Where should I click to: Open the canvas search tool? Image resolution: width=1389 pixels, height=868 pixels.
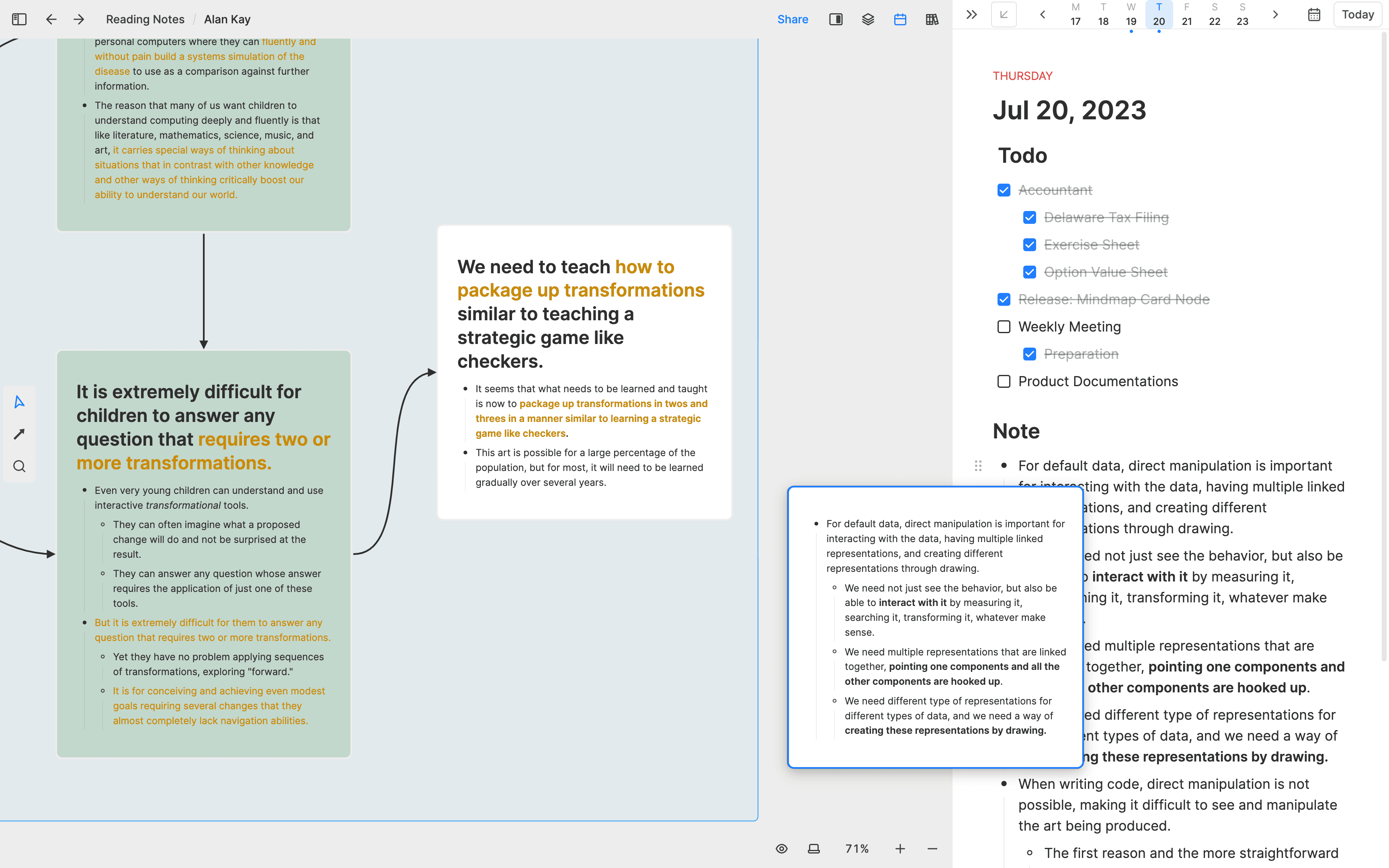tap(20, 466)
